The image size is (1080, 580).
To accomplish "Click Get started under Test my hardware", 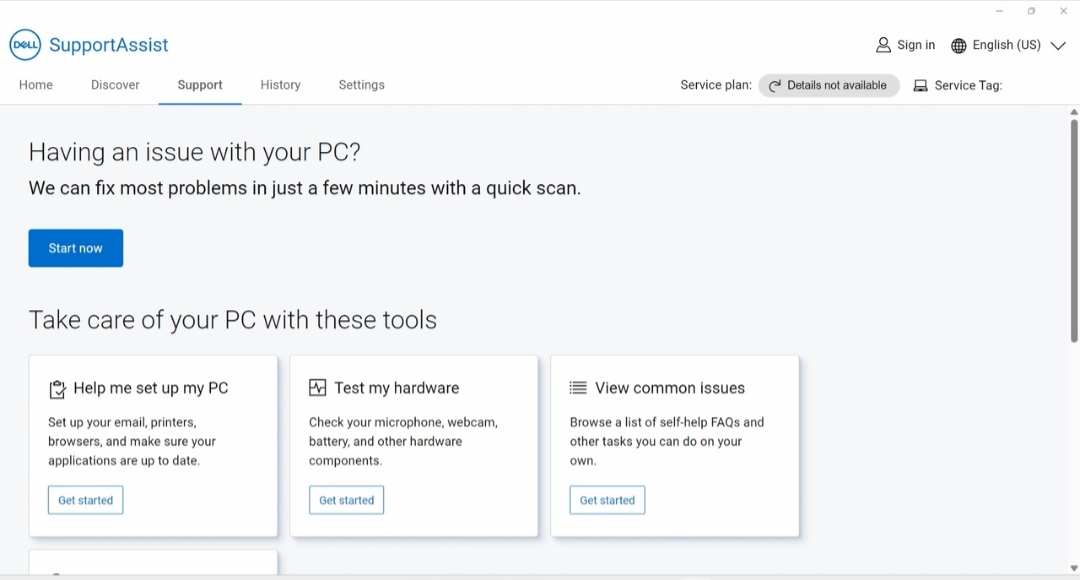I will (346, 500).
